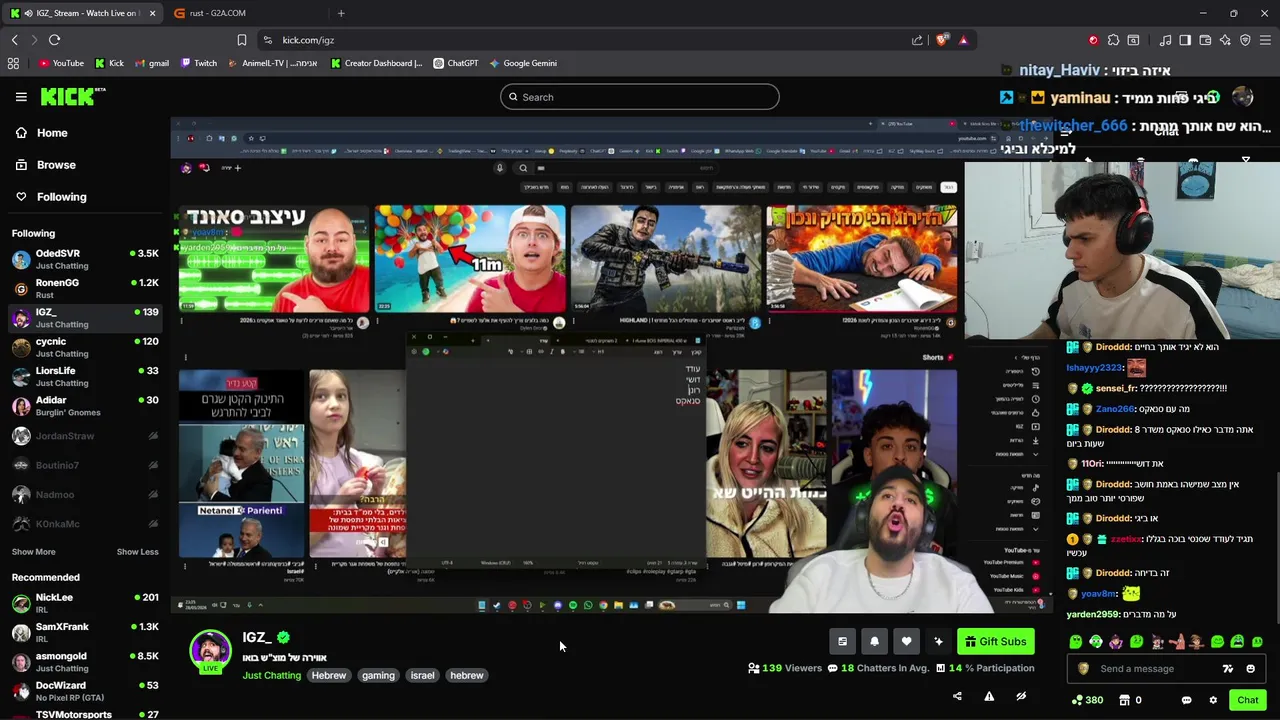Switch to rust - G2A.COM tab
The width and height of the screenshot is (1280, 720).
[x=245, y=13]
